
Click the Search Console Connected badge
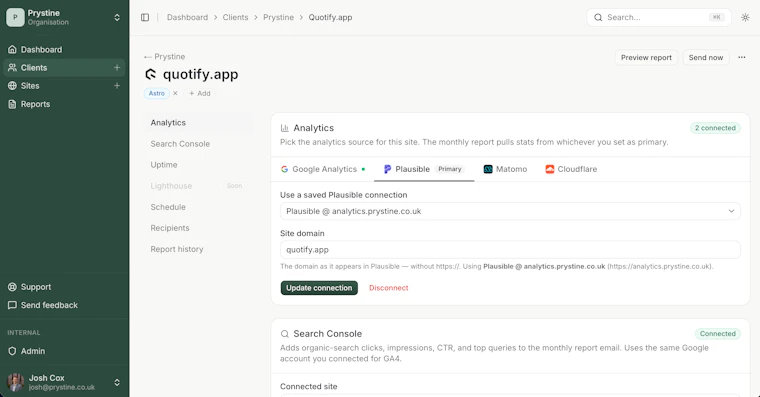[x=717, y=333]
